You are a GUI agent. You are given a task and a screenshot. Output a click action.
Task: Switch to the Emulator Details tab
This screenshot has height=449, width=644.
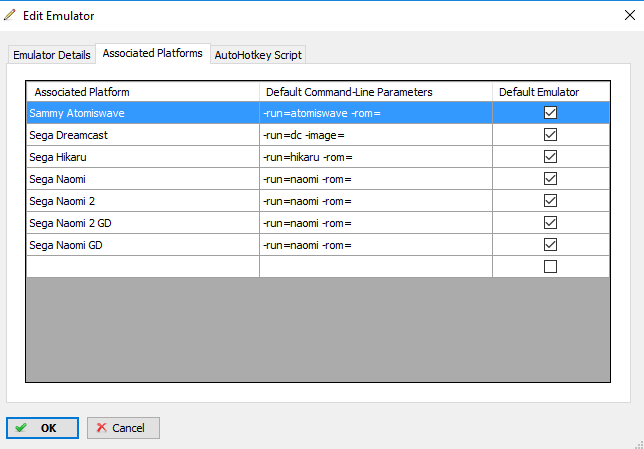point(52,55)
